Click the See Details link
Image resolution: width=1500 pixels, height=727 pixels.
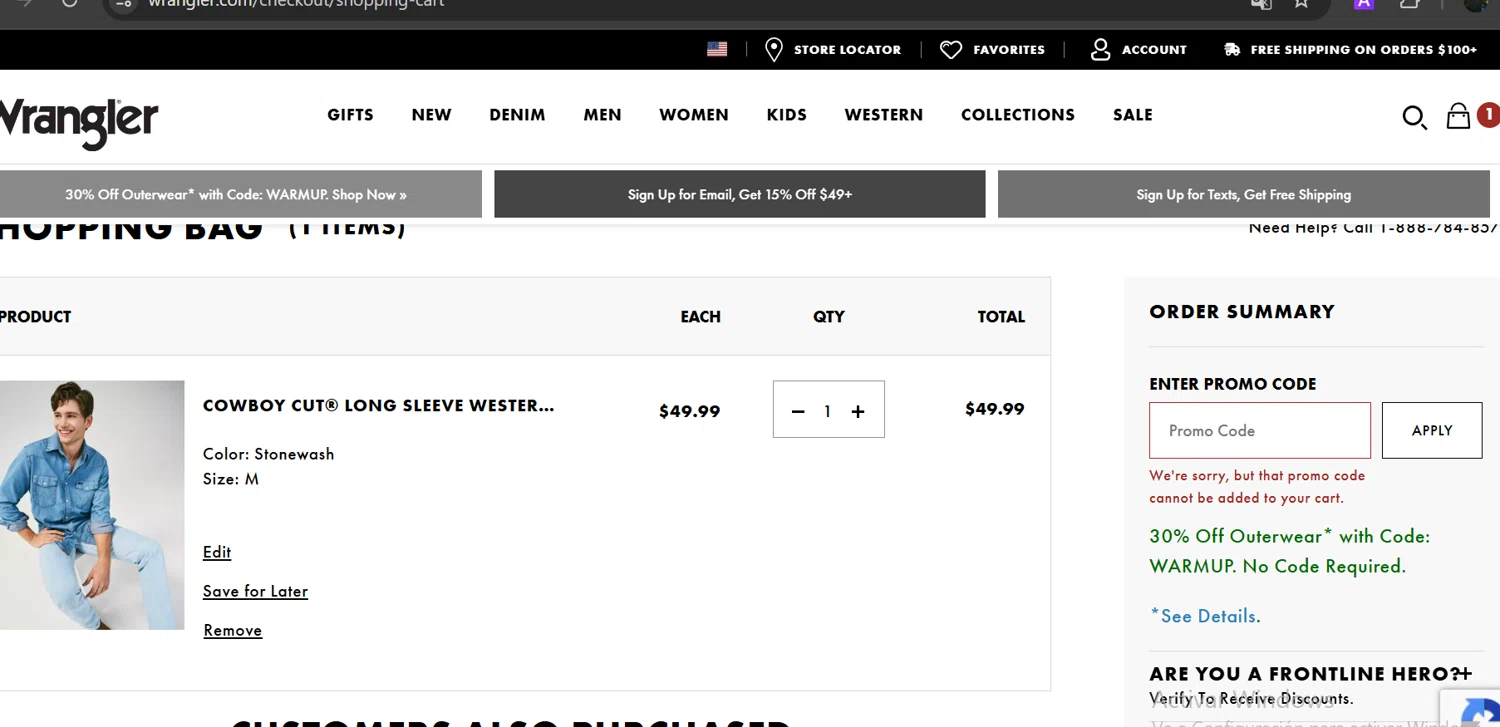pos(1205,616)
